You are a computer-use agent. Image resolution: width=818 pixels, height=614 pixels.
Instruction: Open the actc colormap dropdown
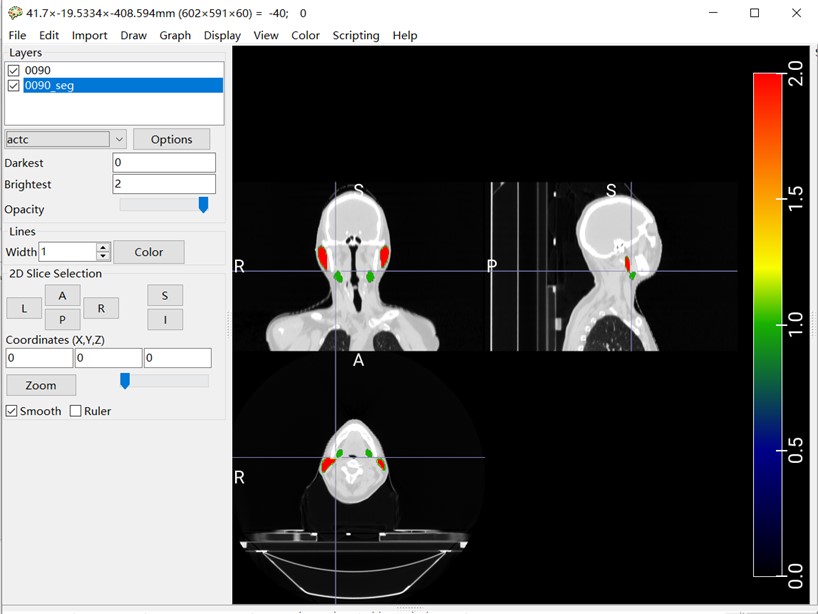click(x=119, y=139)
